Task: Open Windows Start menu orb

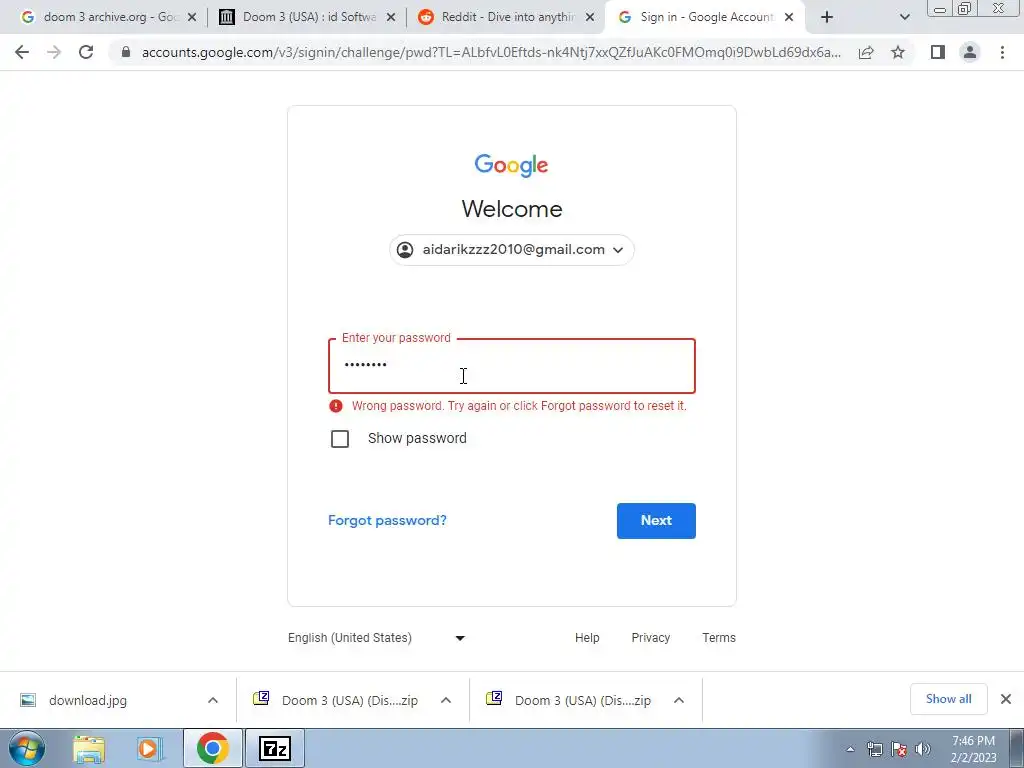Action: [x=27, y=748]
